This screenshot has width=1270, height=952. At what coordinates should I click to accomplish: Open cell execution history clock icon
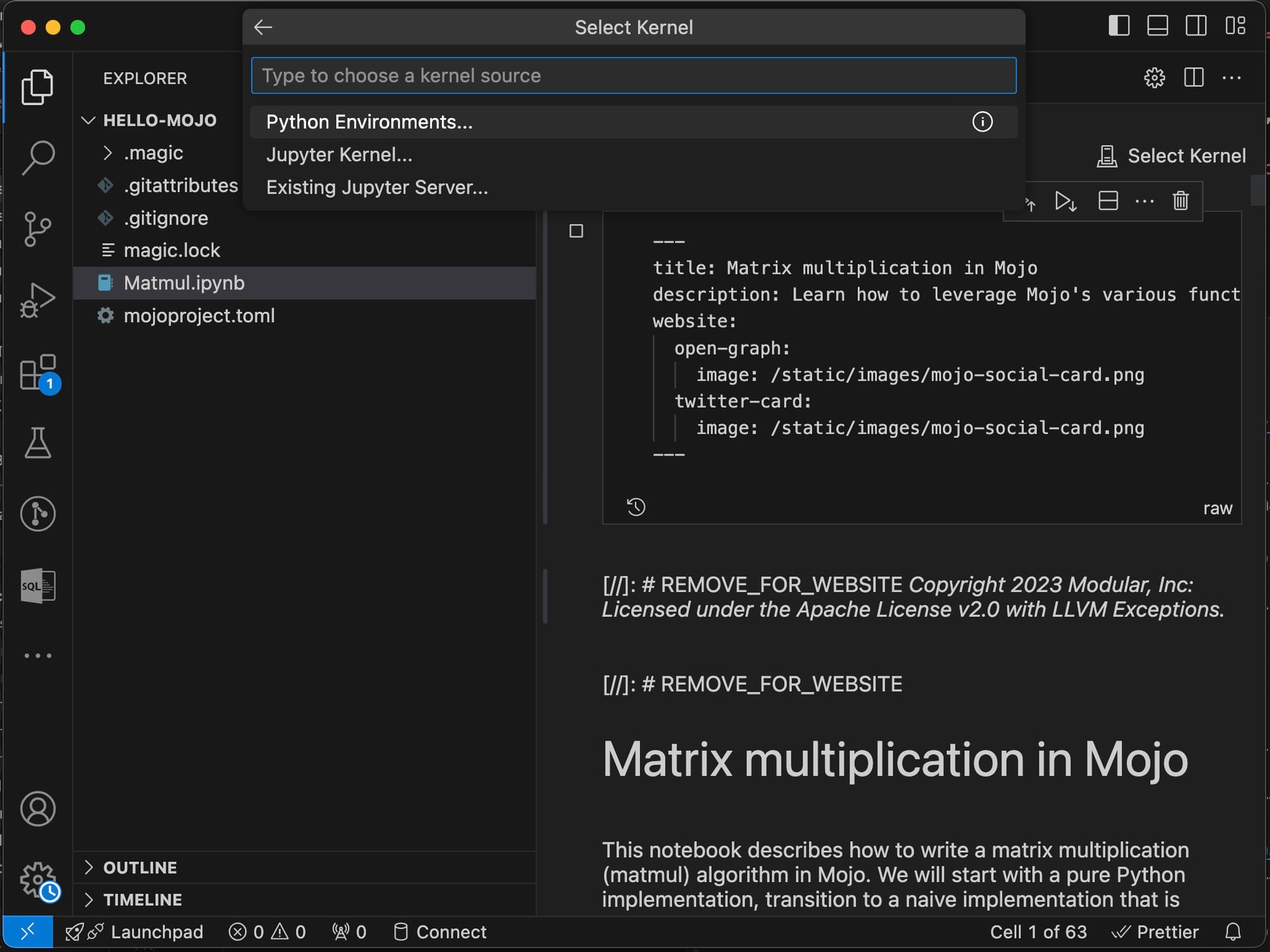[x=636, y=507]
